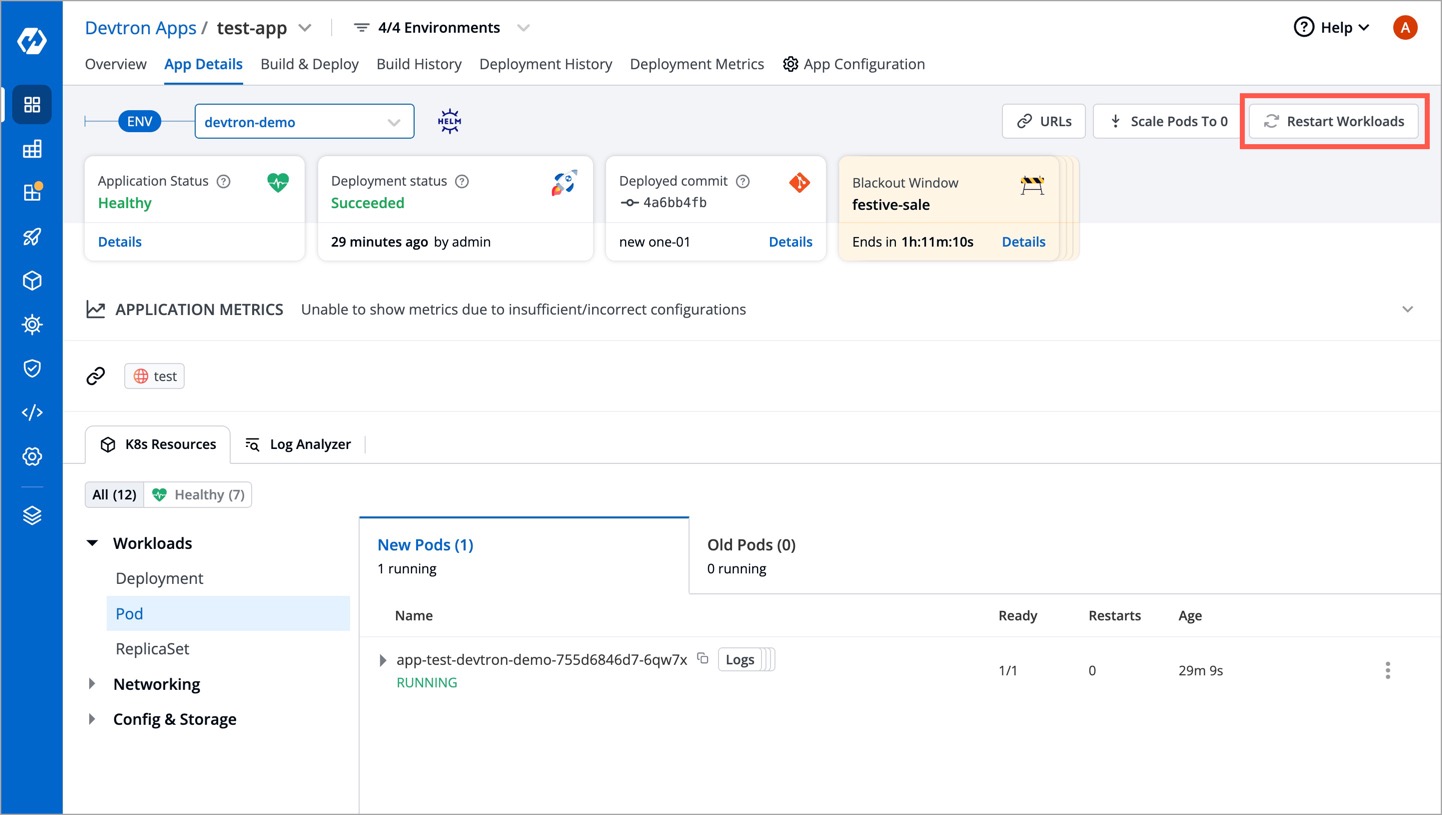Select the All (12) filter

[x=114, y=494]
